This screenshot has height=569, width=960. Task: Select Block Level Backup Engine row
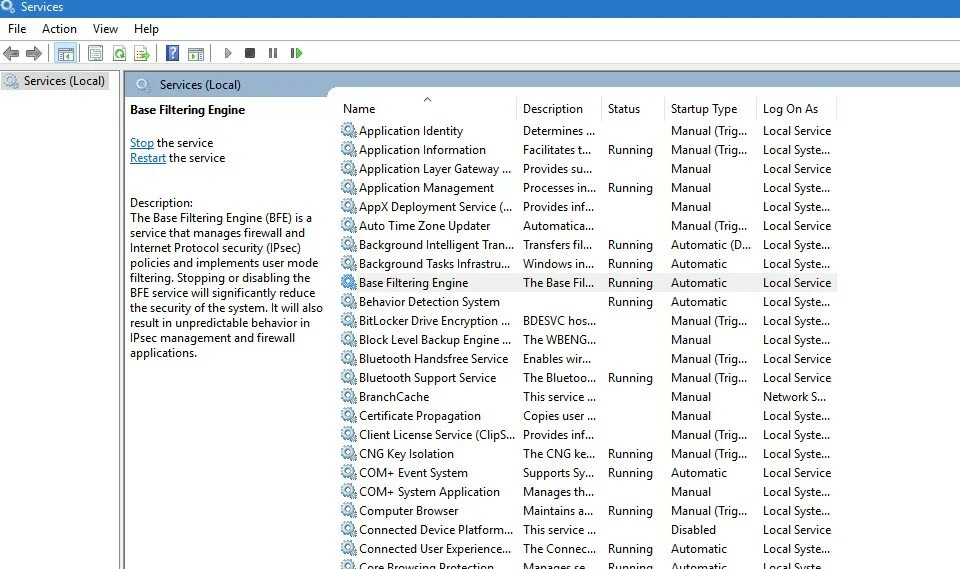click(x=588, y=339)
